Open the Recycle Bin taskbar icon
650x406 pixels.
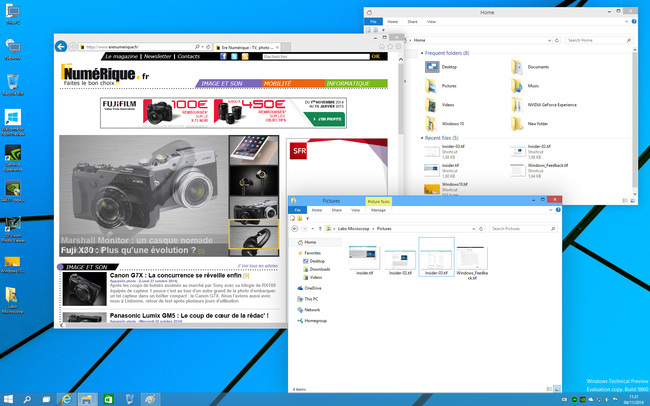click(129, 399)
